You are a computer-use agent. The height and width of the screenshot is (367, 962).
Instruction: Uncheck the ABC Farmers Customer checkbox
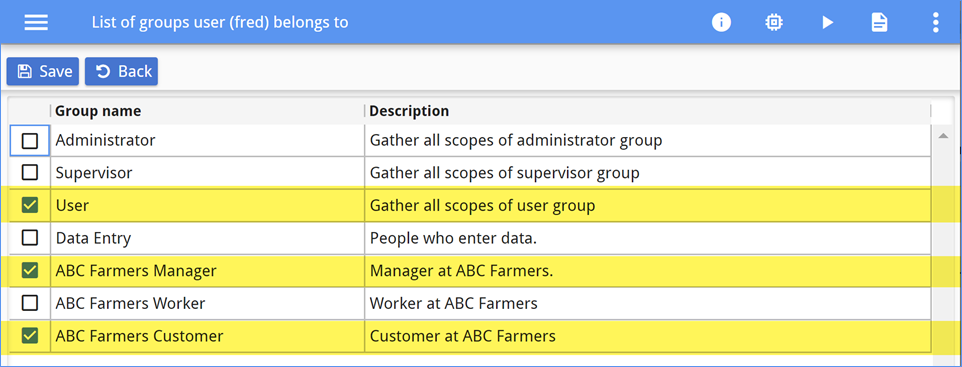[29, 336]
